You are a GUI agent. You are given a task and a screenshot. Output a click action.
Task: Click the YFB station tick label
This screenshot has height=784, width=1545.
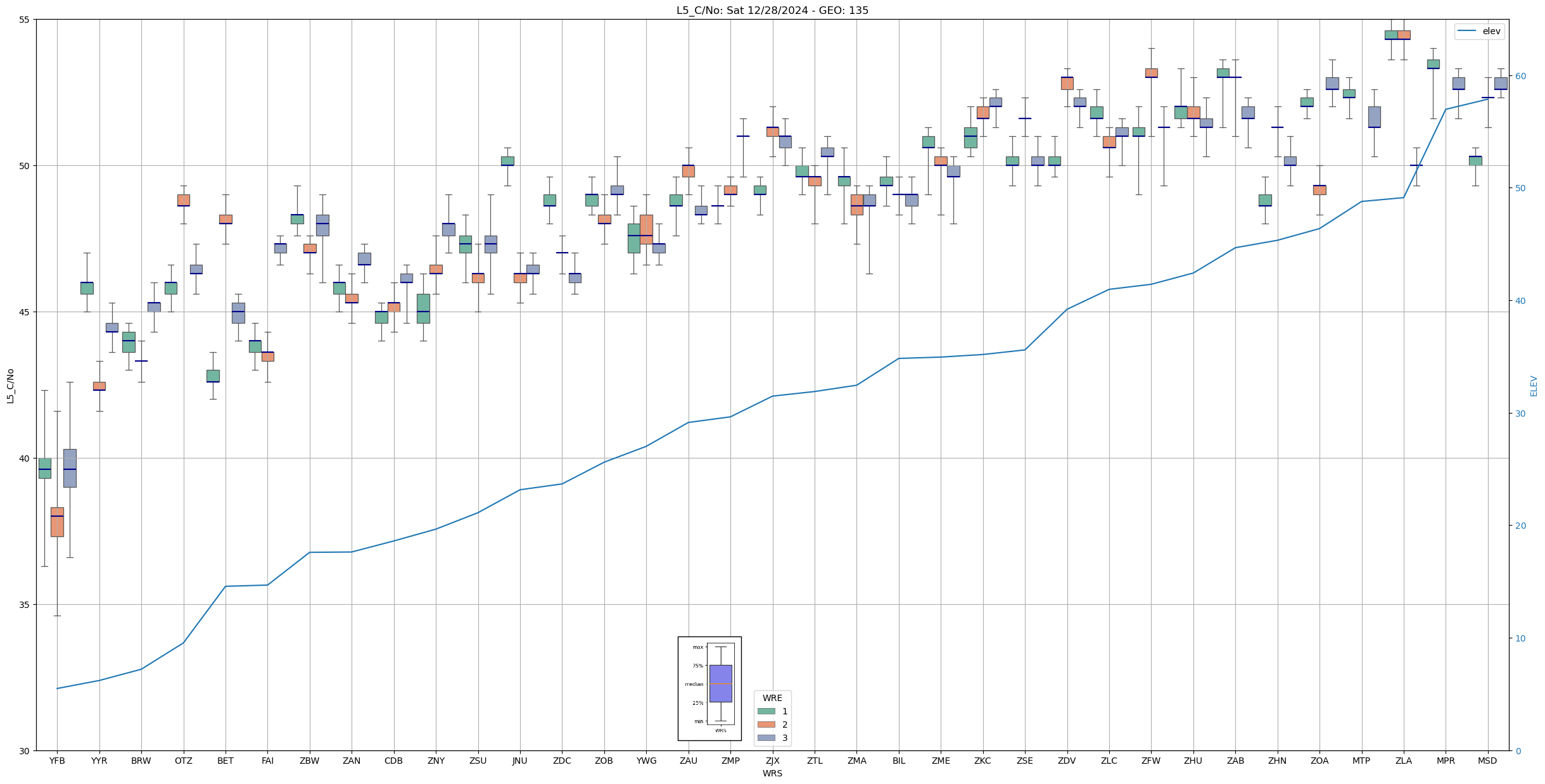(x=57, y=761)
